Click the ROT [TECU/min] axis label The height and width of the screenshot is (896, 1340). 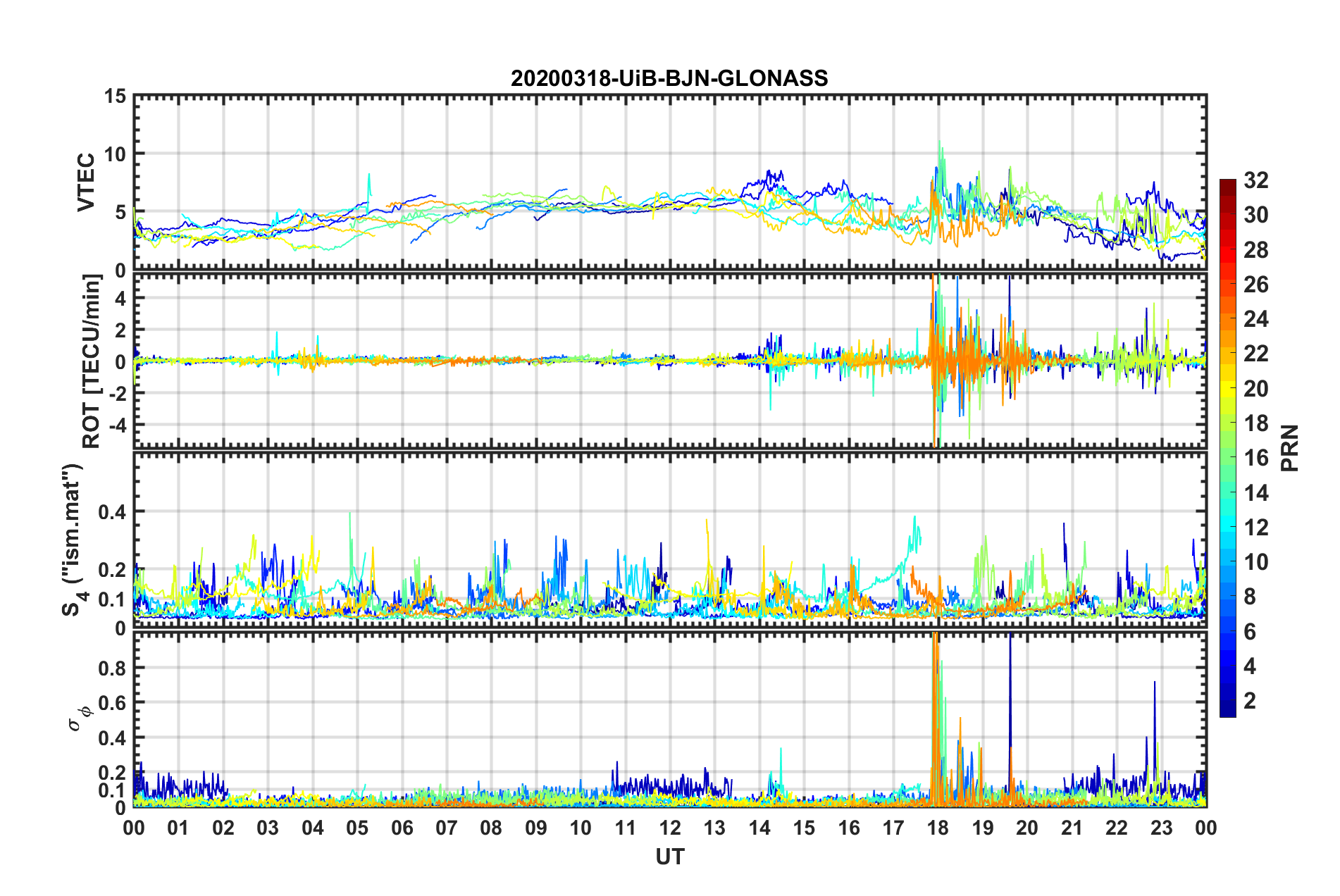tap(92, 361)
